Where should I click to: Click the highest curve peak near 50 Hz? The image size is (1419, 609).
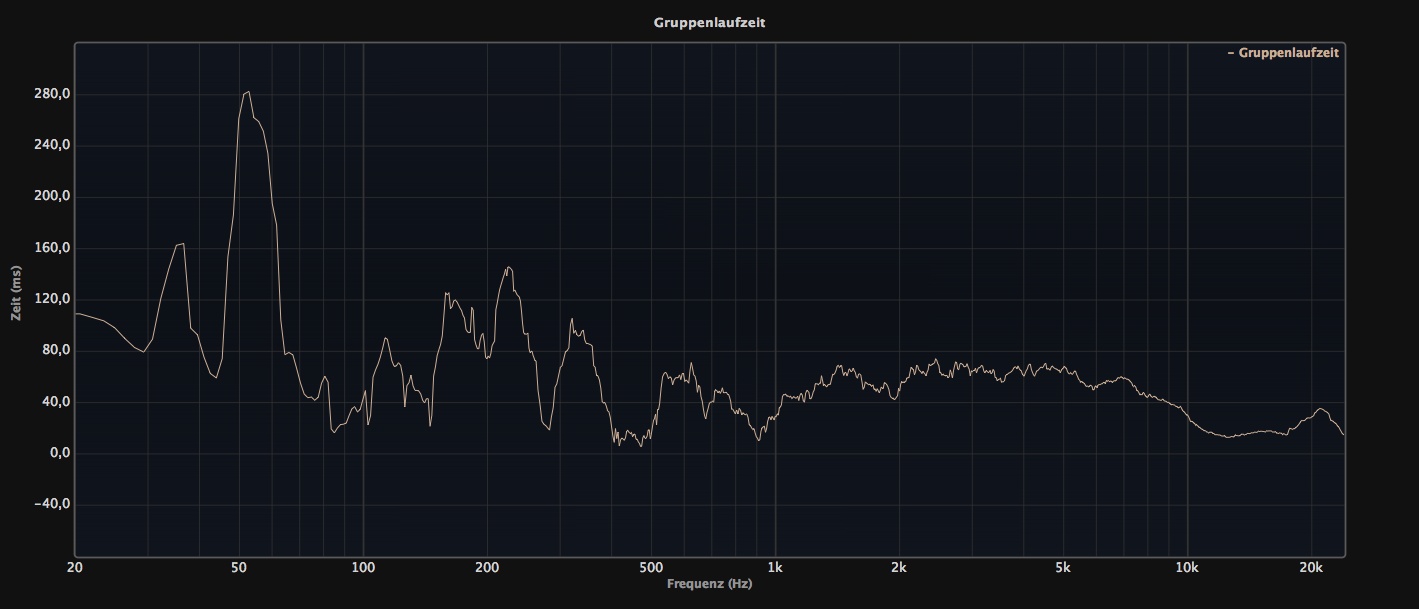coord(247,92)
